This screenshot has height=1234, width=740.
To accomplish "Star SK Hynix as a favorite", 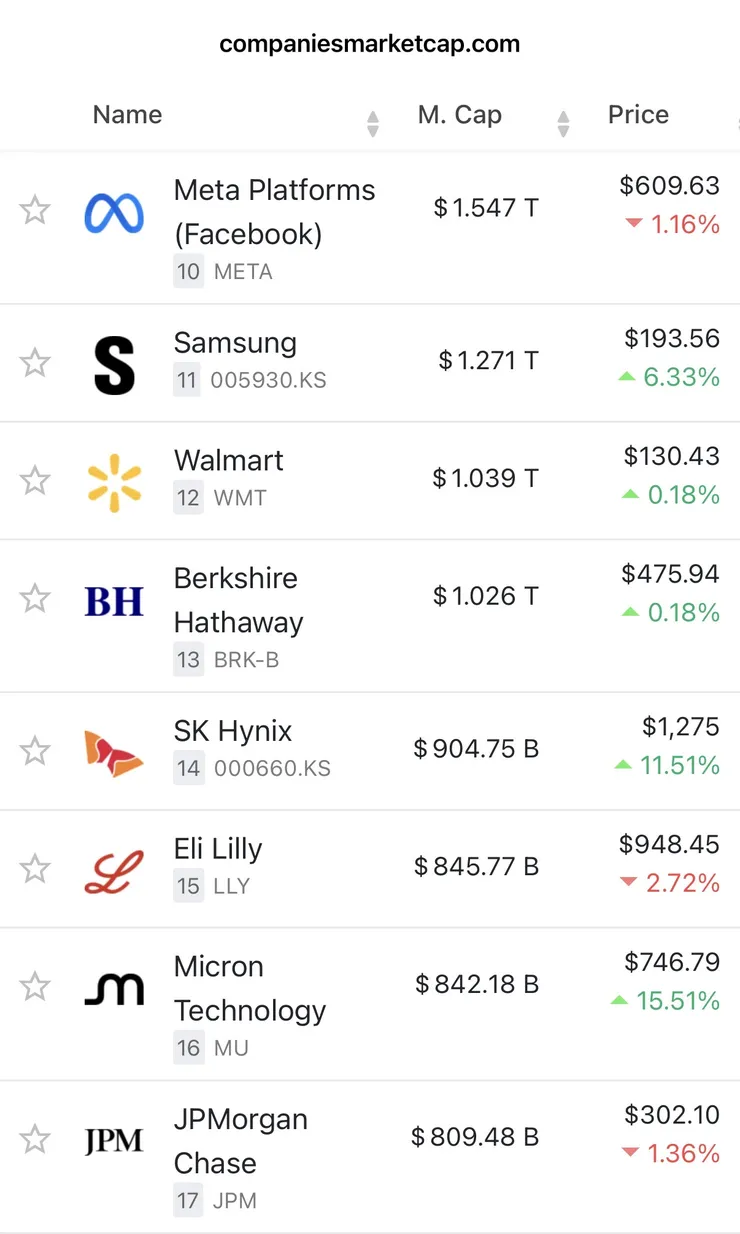I will point(35,750).
